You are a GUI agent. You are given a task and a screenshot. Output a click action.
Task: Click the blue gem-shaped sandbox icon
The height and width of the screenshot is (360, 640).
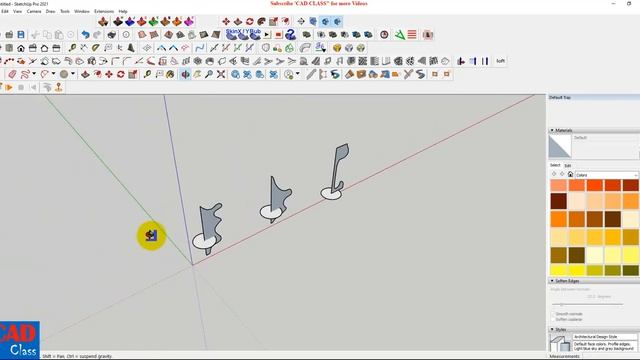point(130,22)
